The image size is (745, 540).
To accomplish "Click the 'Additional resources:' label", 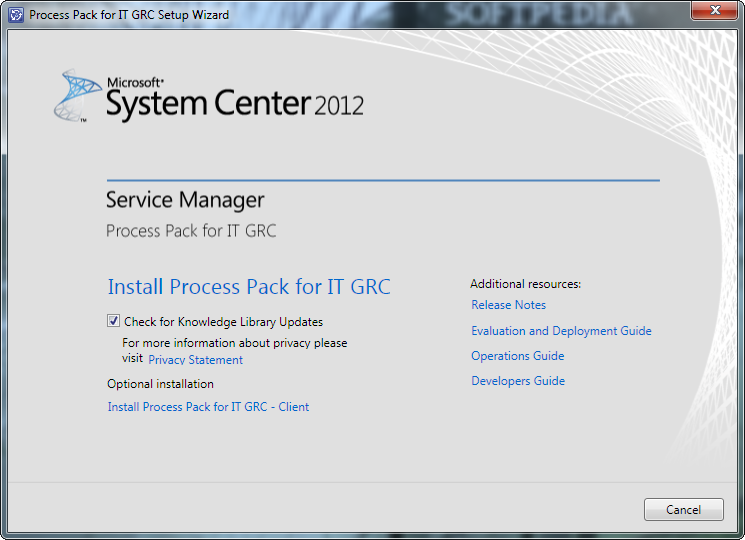I will [x=525, y=284].
